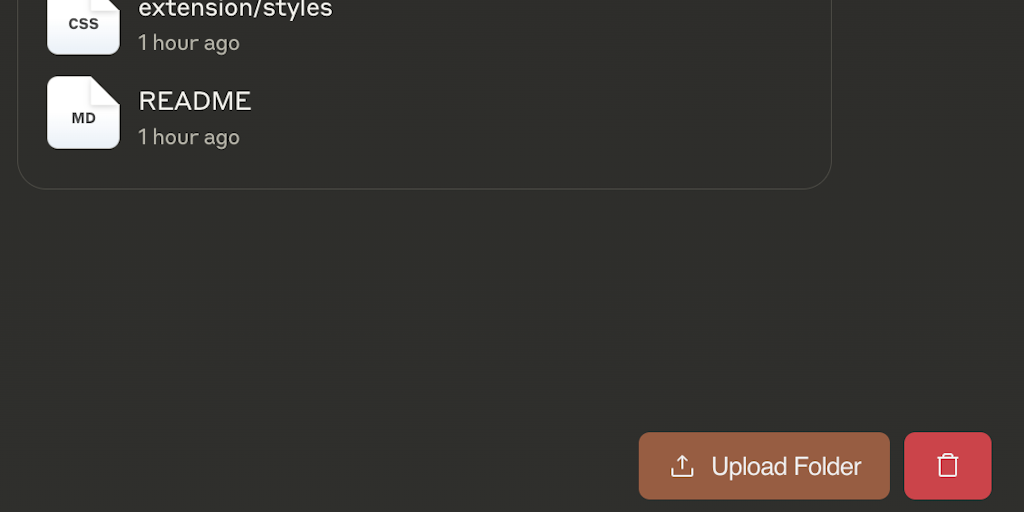Click the file list panel's bottom border

point(424,189)
